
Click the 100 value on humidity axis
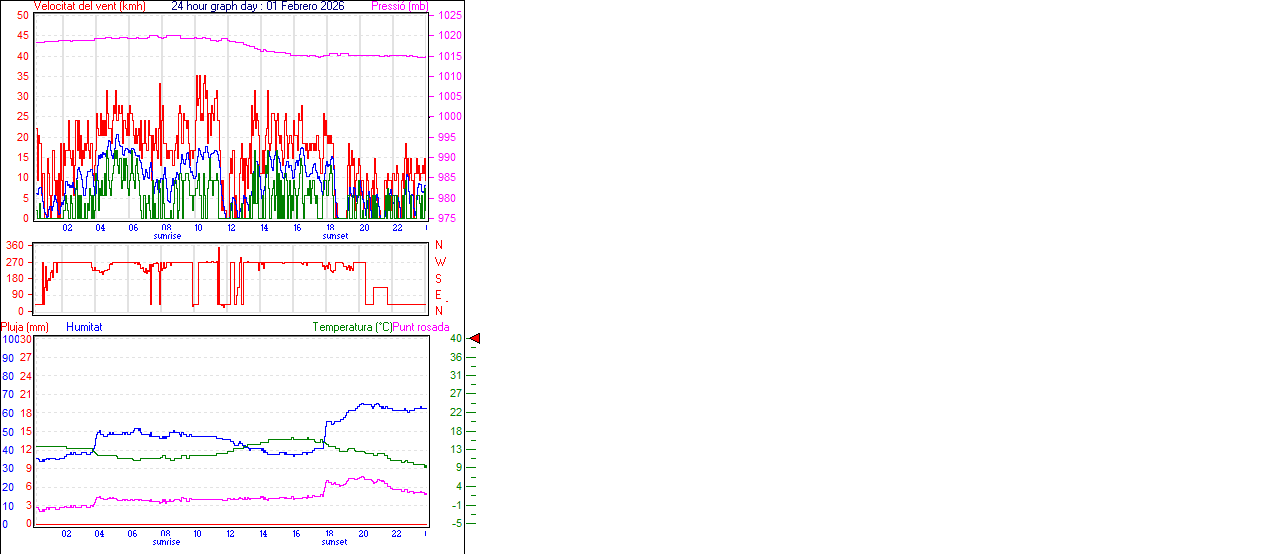[x=10, y=340]
